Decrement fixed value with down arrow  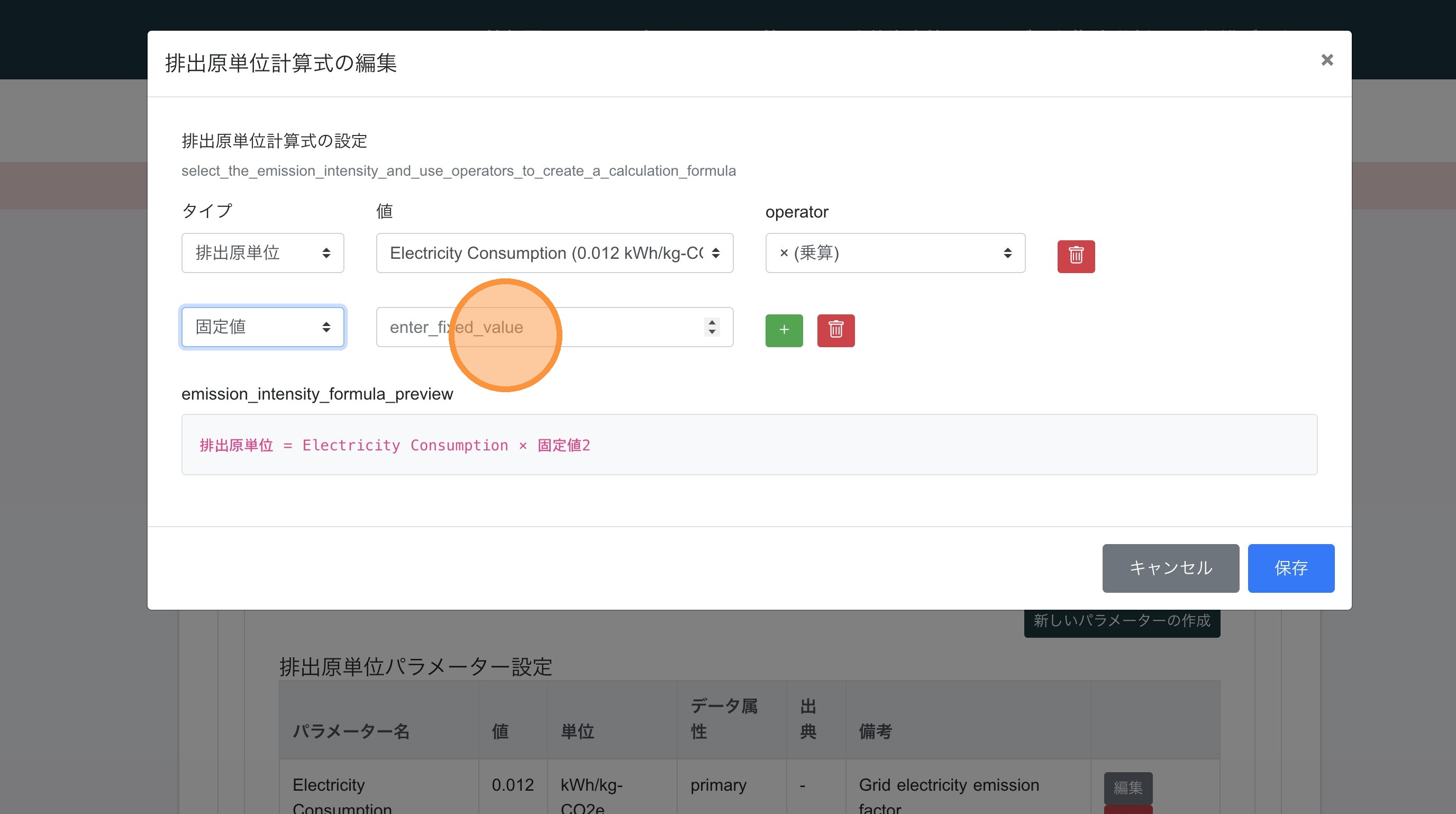(x=712, y=332)
